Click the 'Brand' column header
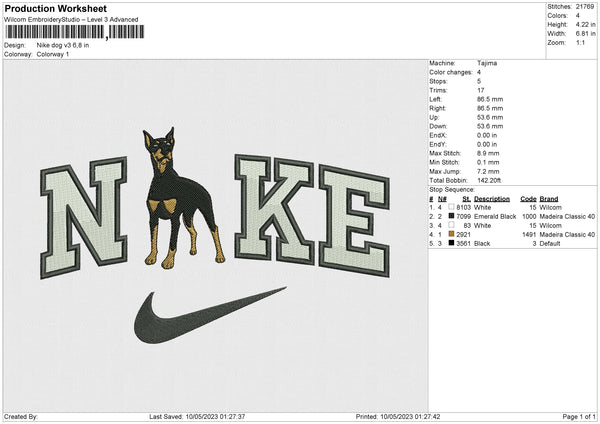Image resolution: width=600 pixels, height=424 pixels. click(x=549, y=199)
